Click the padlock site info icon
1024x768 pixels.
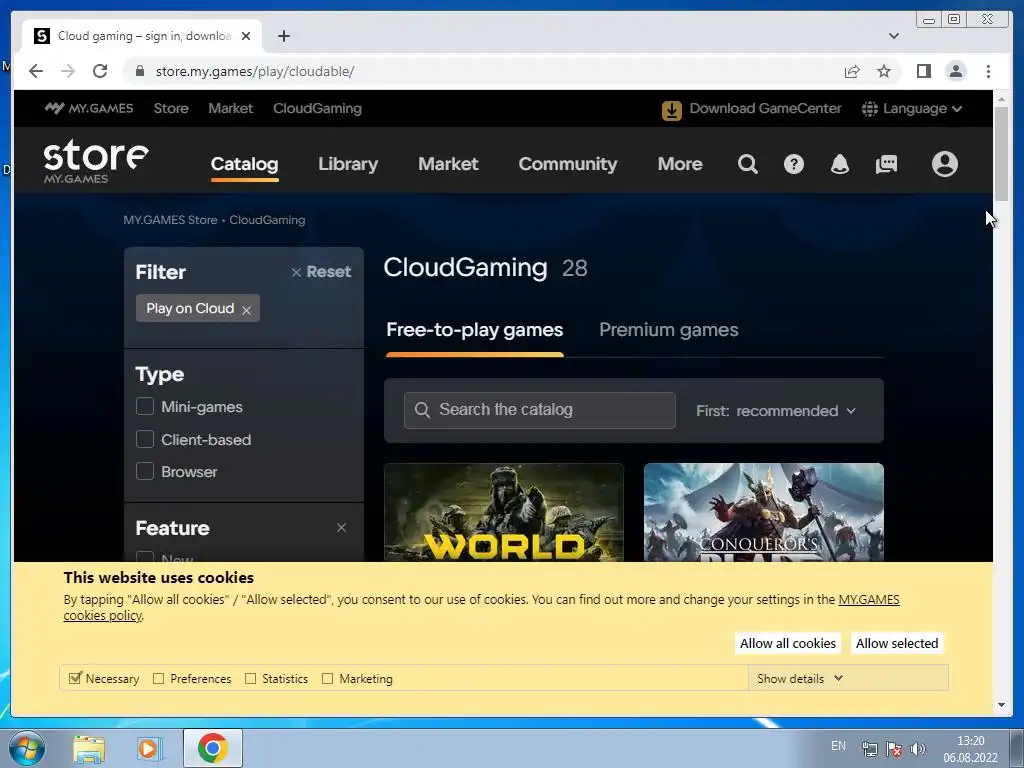[140, 71]
